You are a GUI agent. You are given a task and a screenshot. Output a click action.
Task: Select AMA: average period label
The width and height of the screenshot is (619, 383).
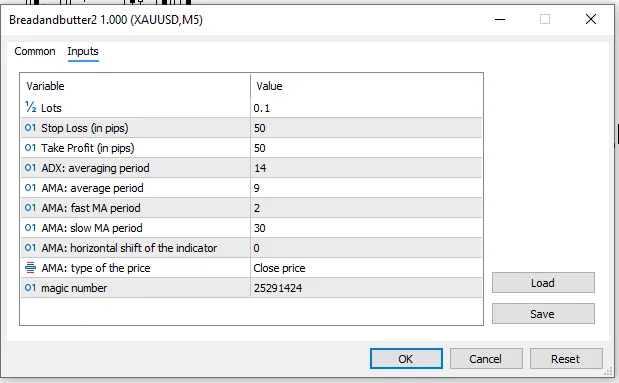92,188
